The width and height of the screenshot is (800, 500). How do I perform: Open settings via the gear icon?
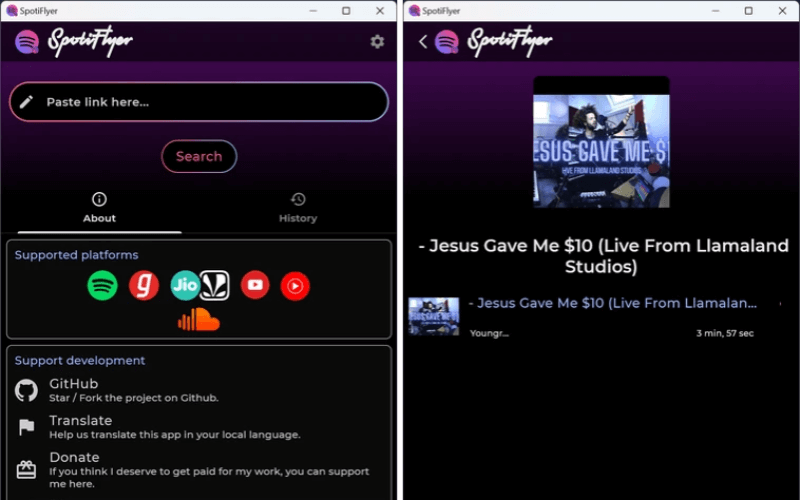[377, 41]
